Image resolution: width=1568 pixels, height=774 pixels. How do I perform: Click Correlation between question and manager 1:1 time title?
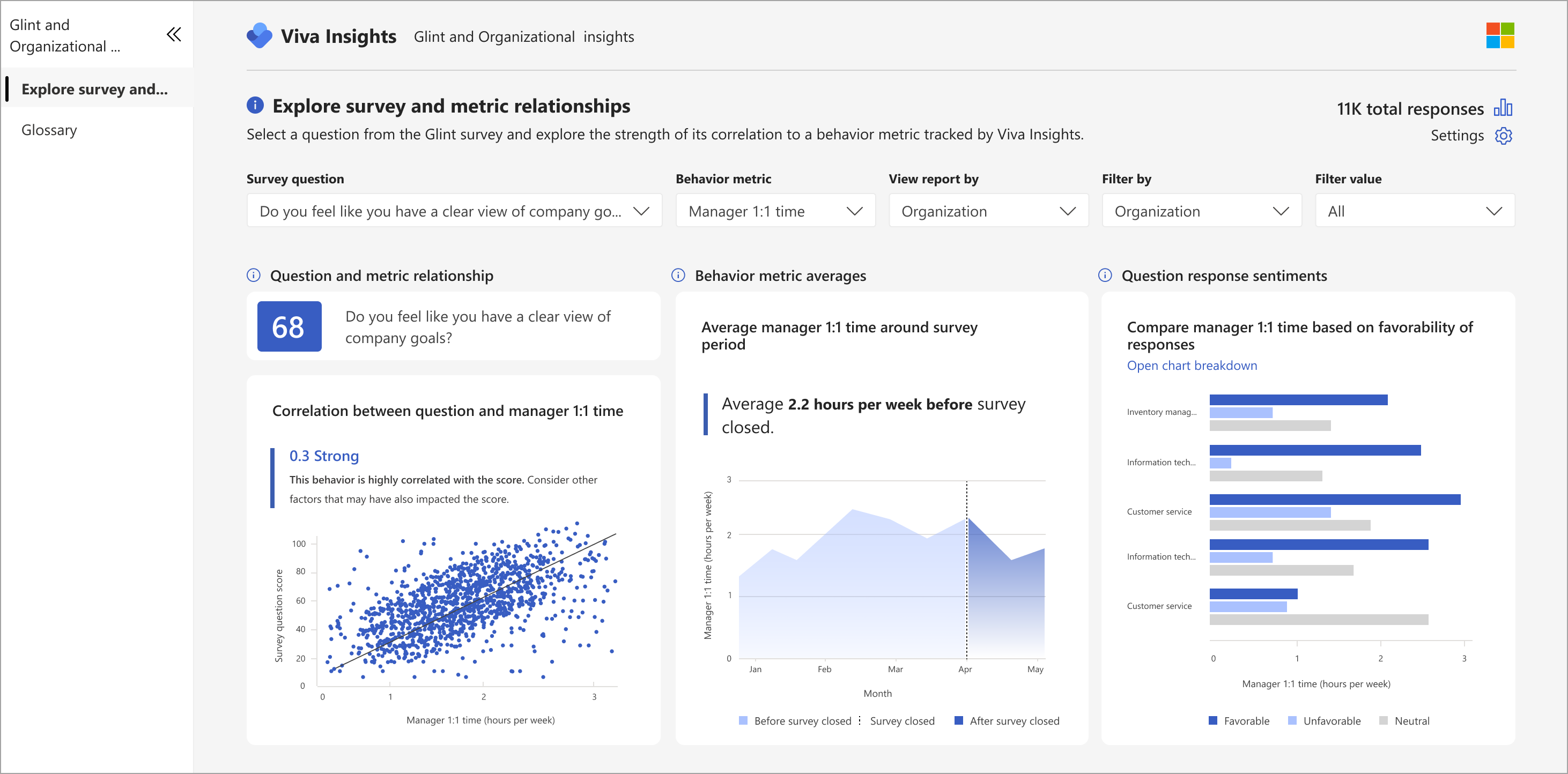click(447, 411)
